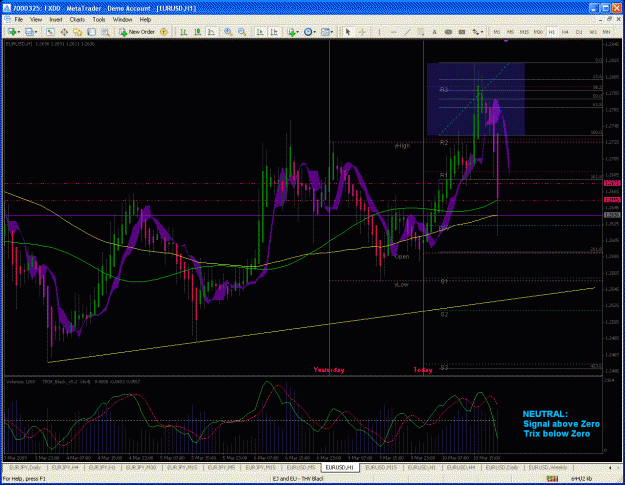Toggle chart Auto Scroll
The image size is (625, 485).
[x=260, y=32]
